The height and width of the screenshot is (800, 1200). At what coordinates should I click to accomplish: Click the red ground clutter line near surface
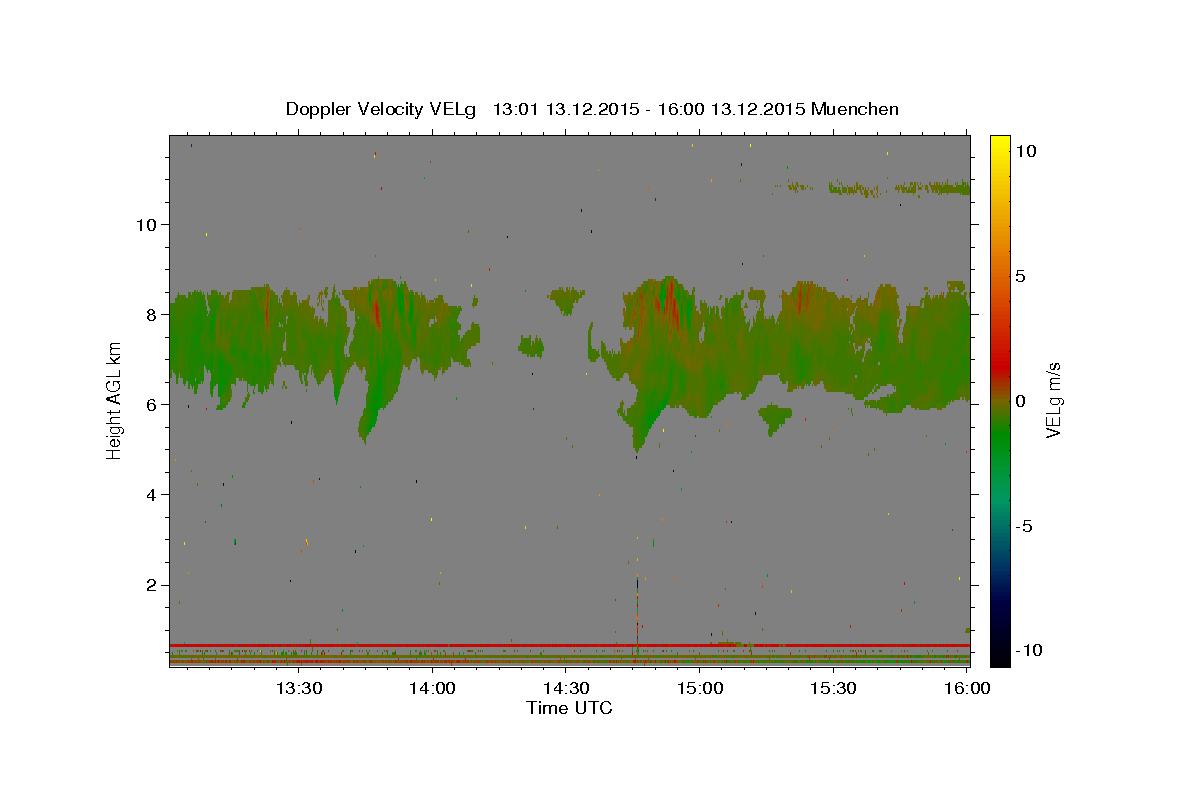[x=569, y=645]
